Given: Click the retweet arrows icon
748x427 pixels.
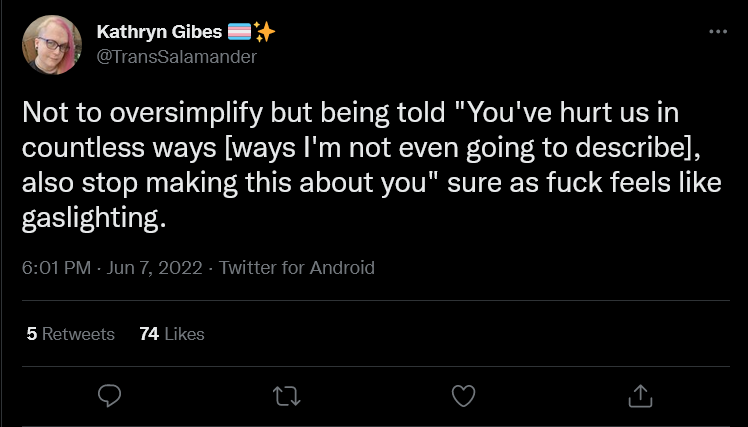Looking at the screenshot, I should coord(286,396).
